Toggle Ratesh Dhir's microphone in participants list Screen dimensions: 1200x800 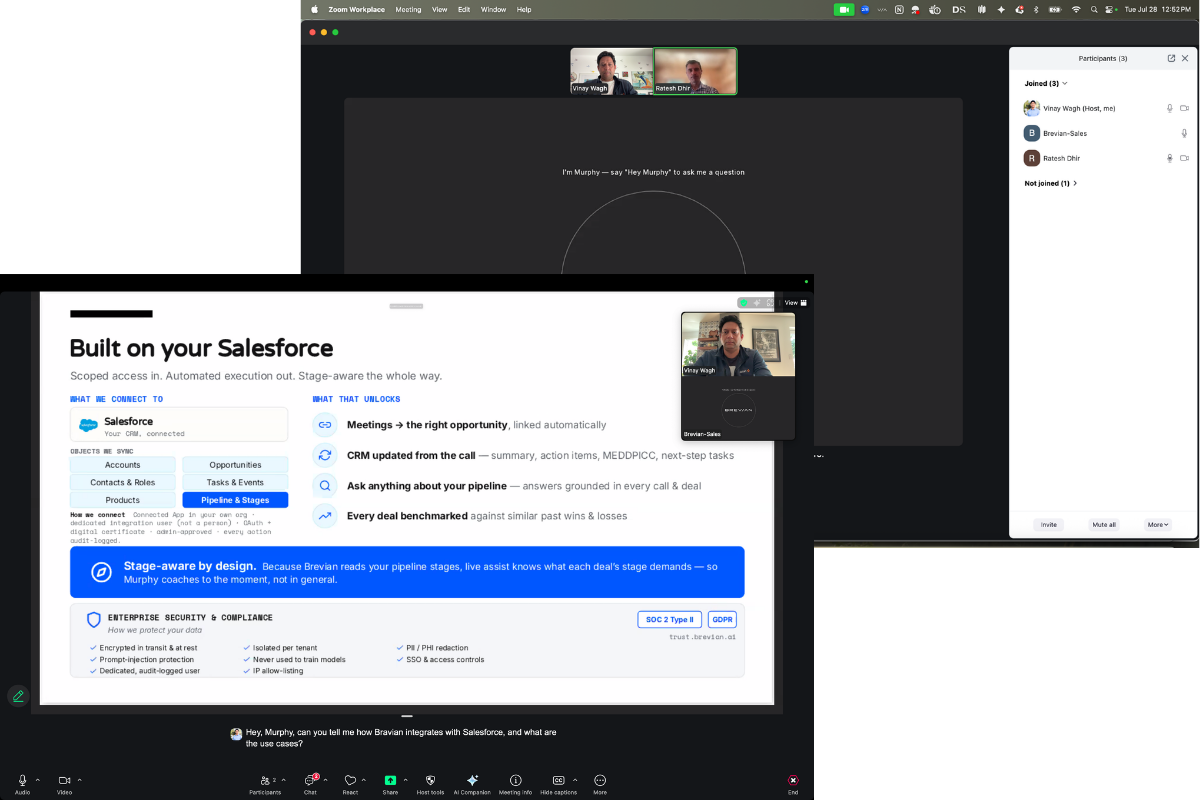pos(1169,158)
